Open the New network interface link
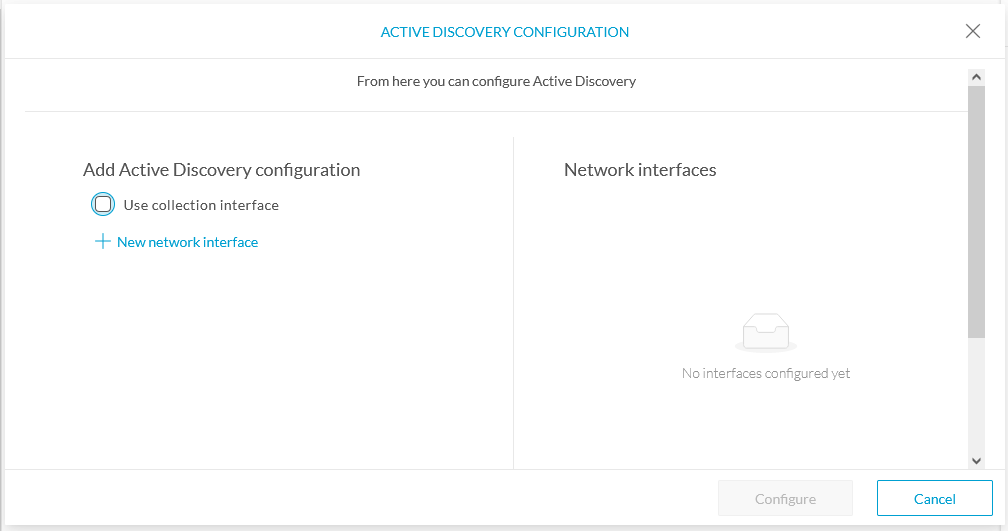This screenshot has height=531, width=1008. pos(187,242)
